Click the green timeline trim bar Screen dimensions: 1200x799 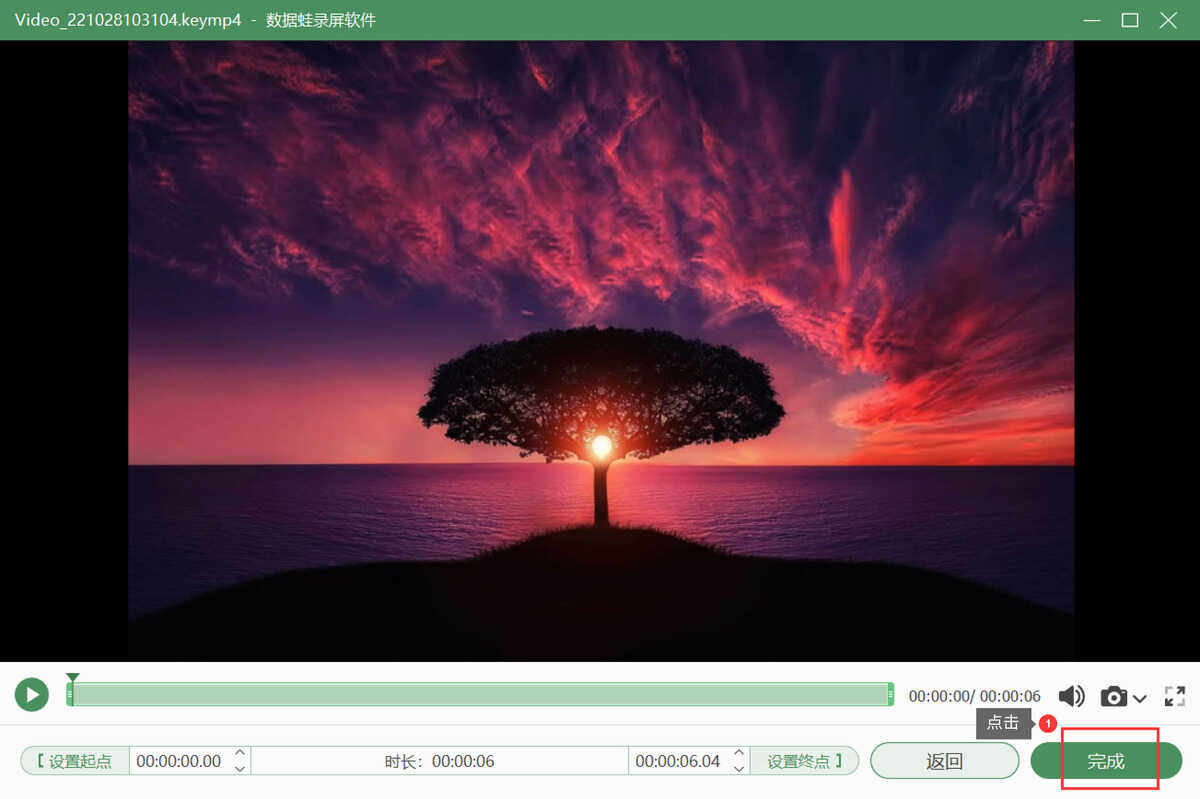480,695
